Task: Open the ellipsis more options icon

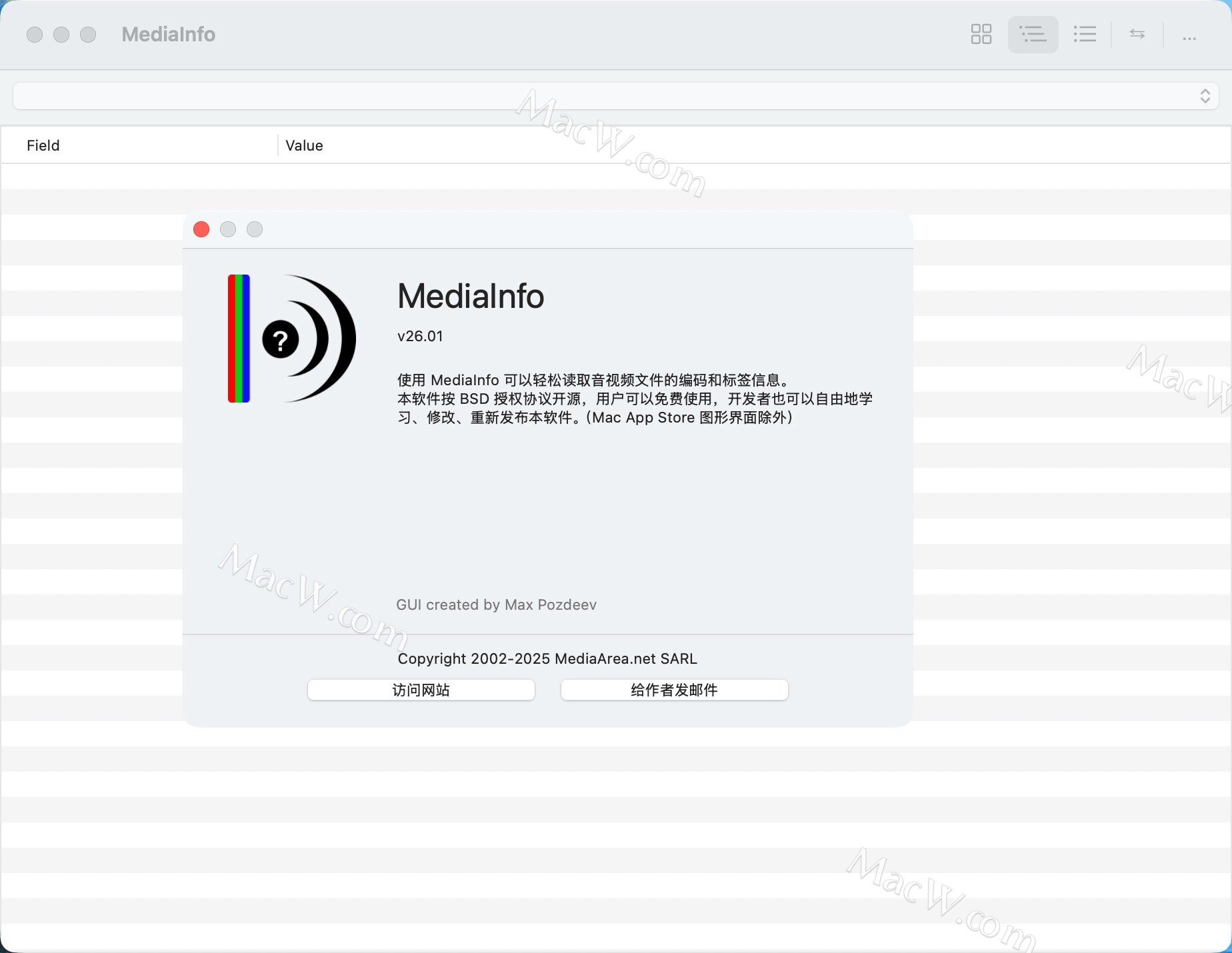Action: (1189, 38)
